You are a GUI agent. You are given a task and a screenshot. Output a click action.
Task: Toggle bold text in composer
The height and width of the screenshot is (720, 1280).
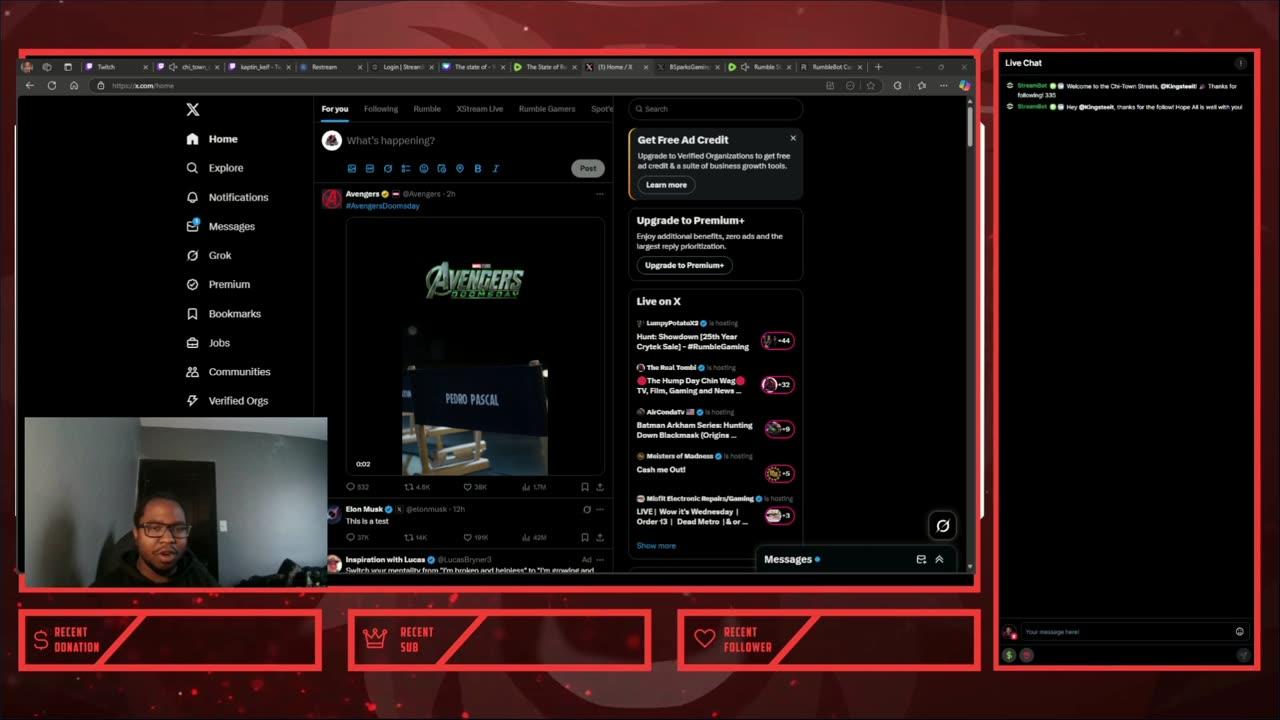click(x=477, y=168)
